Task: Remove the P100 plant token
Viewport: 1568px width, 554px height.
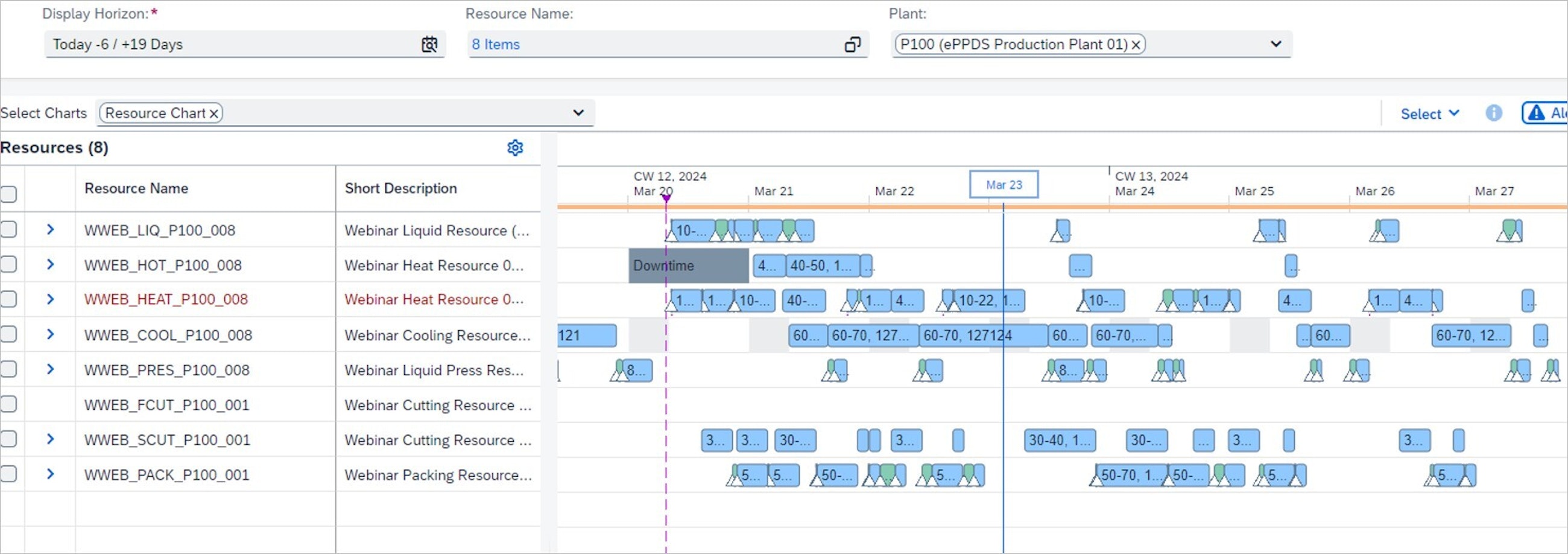Action: click(1136, 45)
